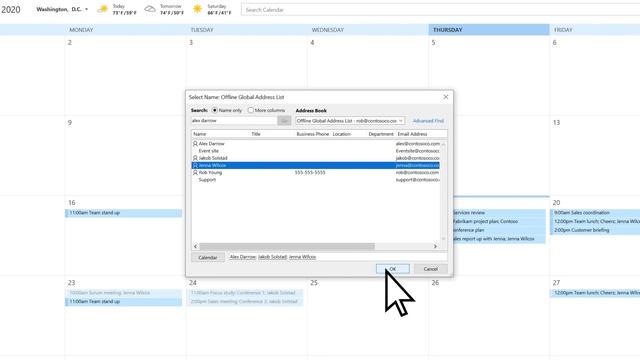Click Jakob Solstad in the selected calendars field
640x360 pixels.
tap(272, 257)
